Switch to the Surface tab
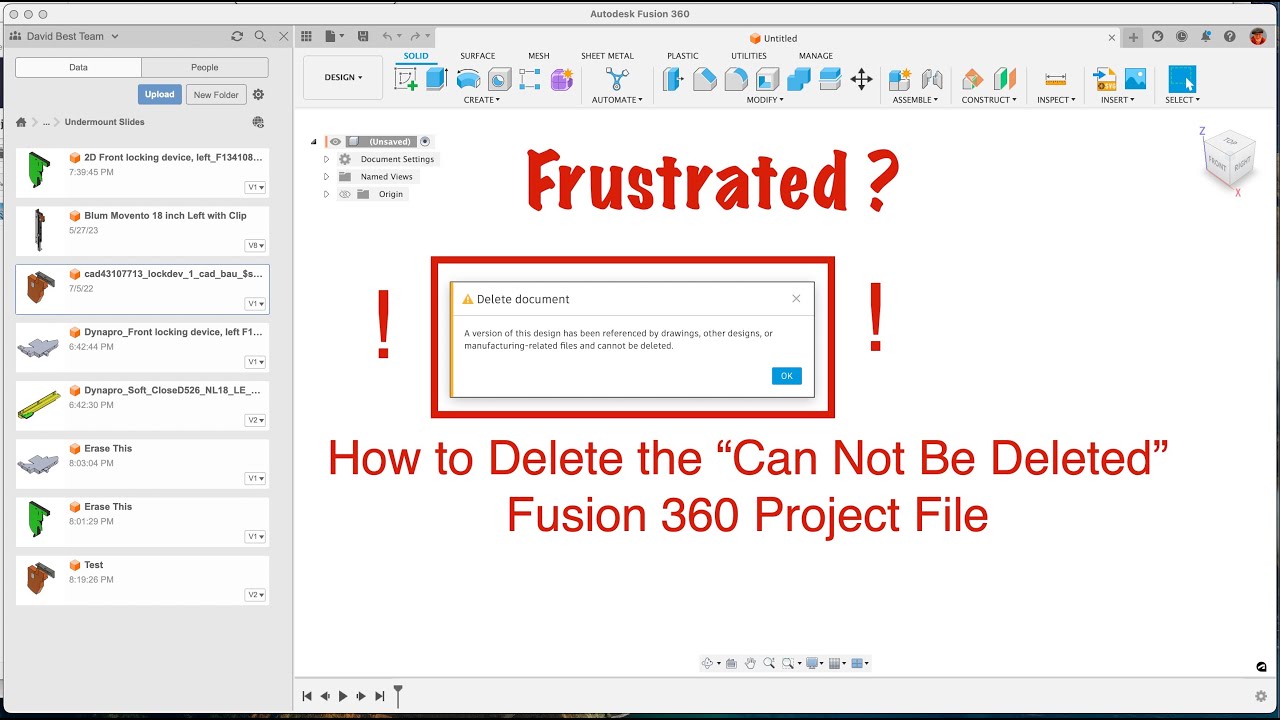This screenshot has height=720, width=1280. coord(478,56)
